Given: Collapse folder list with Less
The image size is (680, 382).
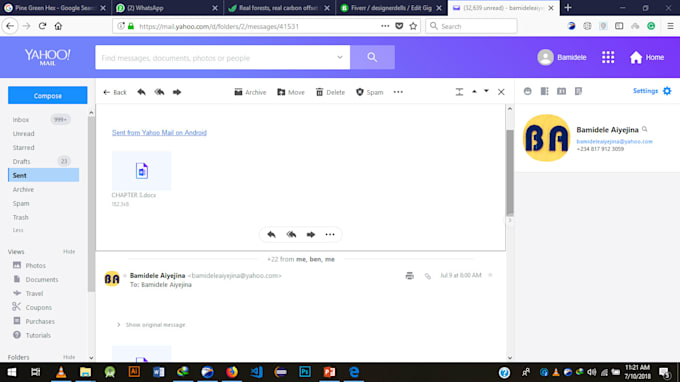Looking at the screenshot, I should (18, 230).
